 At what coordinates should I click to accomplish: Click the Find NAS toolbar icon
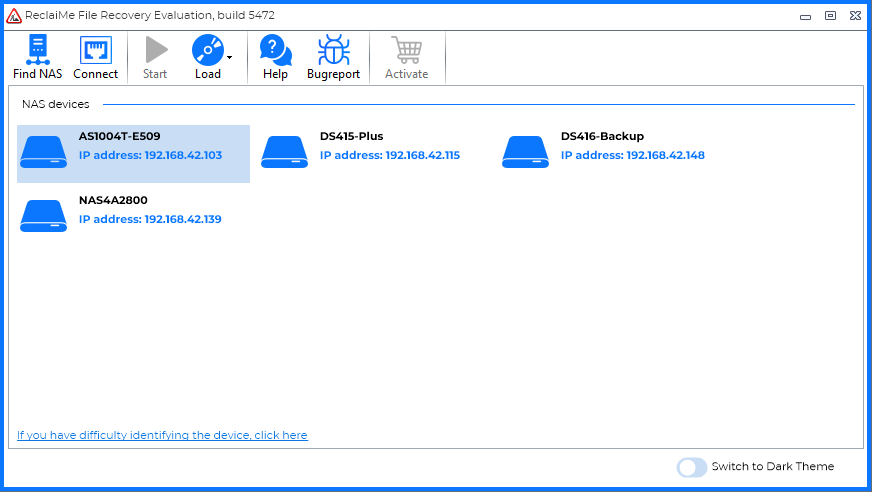coord(37,50)
